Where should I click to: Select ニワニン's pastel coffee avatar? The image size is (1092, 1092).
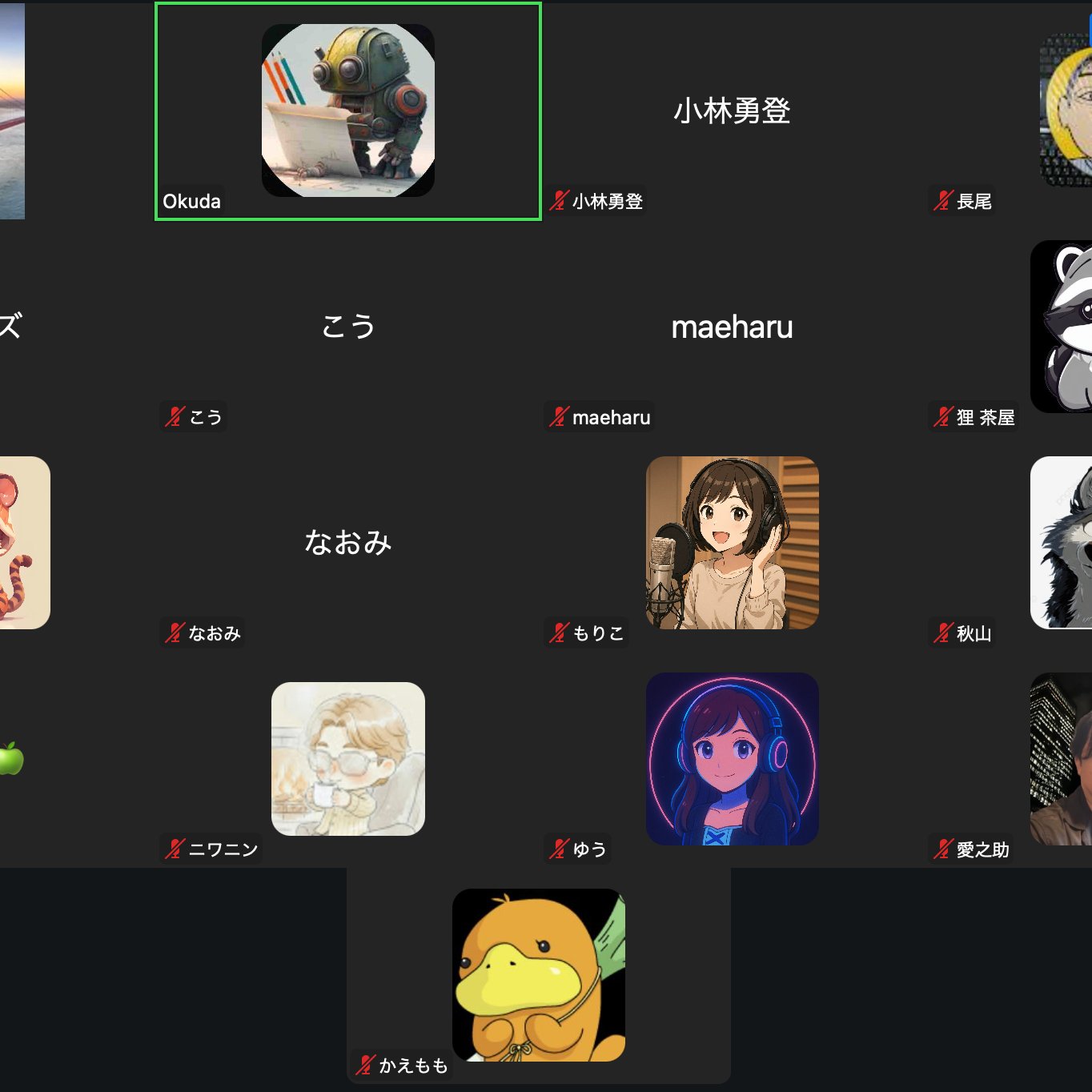click(x=348, y=759)
